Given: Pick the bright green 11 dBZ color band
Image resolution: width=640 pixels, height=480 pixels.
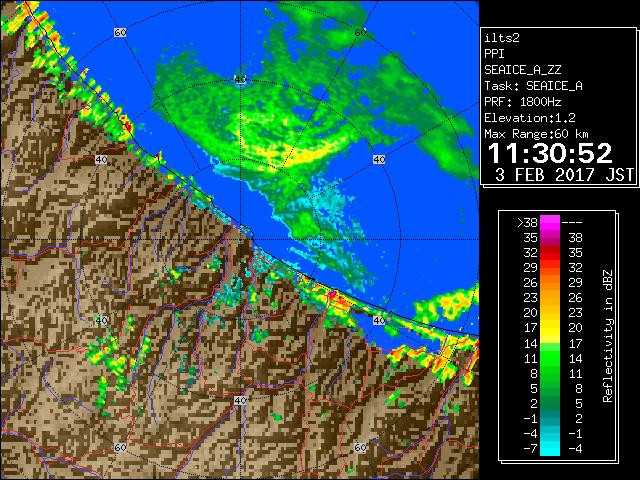Looking at the screenshot, I should (550, 358).
